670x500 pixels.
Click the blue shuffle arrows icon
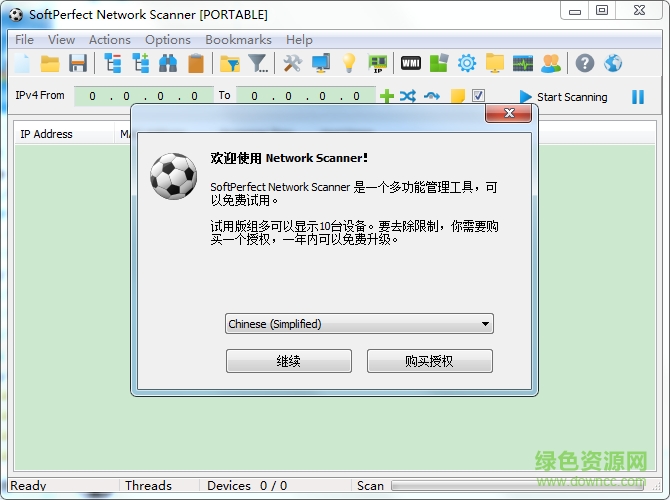[408, 96]
